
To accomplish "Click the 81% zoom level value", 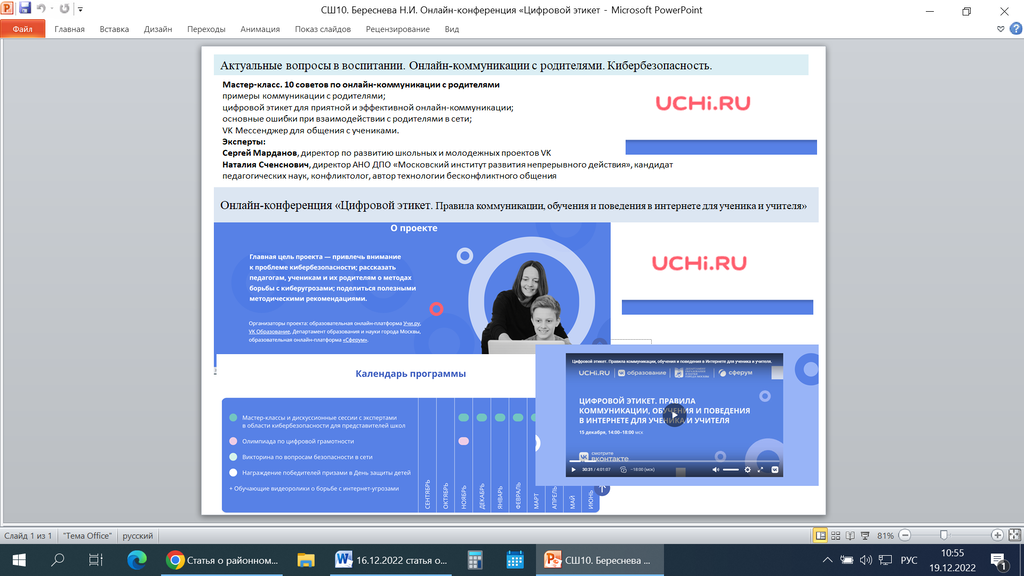I will (886, 536).
